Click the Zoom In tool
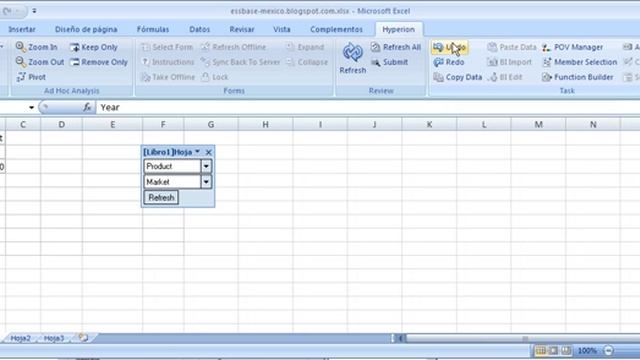Screen dimensions: 640x360 37,47
